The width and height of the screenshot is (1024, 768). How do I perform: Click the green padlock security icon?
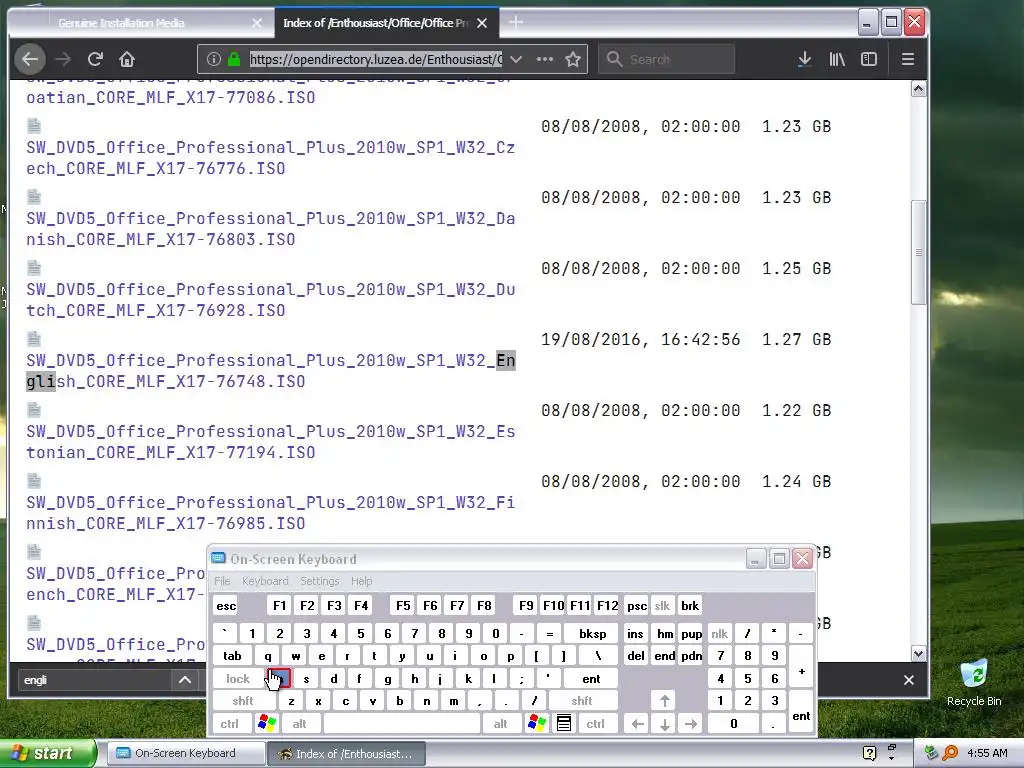(x=234, y=59)
